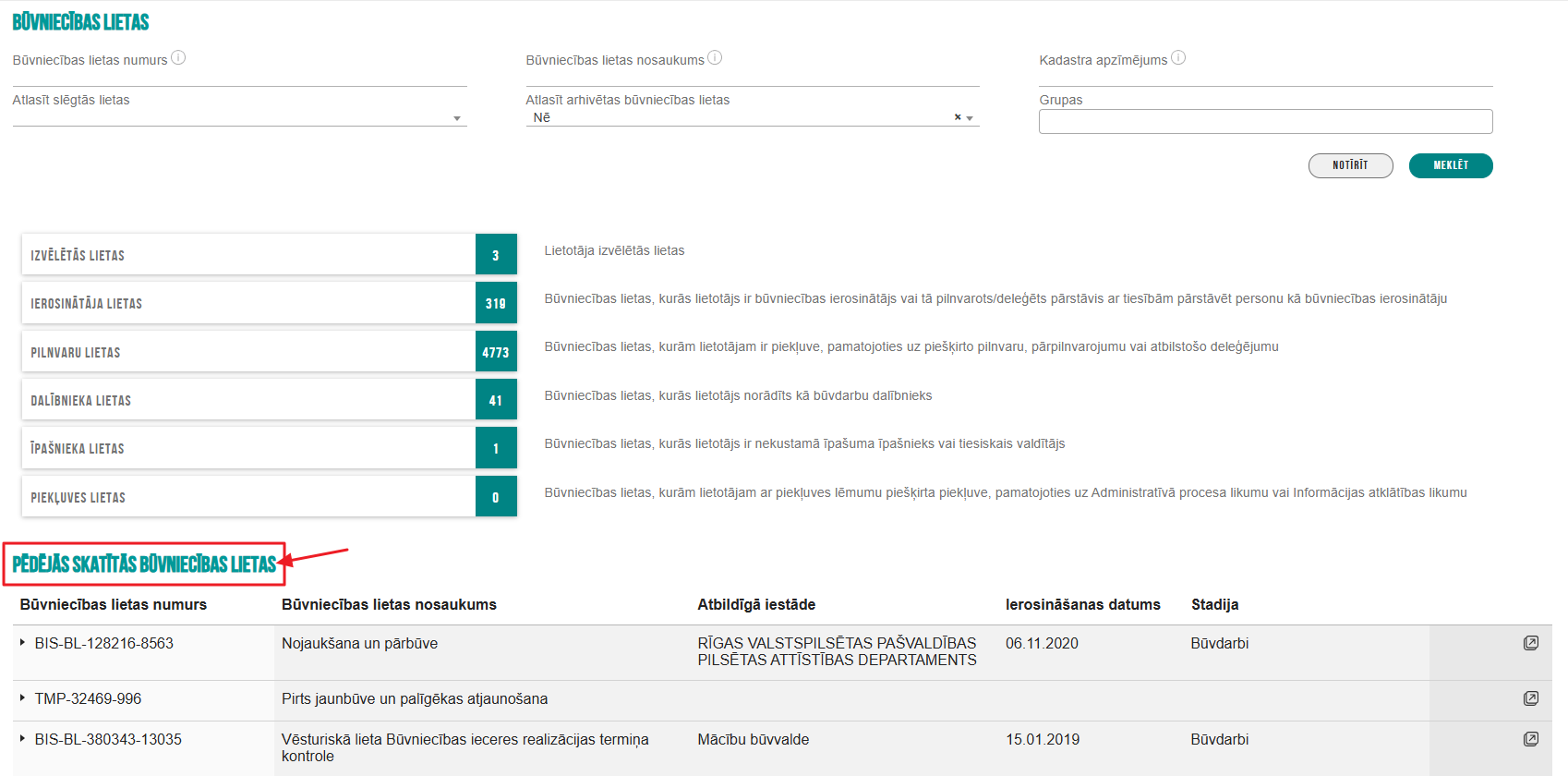The image size is (1568, 776).
Task: Click date 15.01.2019
Action: (x=1043, y=739)
